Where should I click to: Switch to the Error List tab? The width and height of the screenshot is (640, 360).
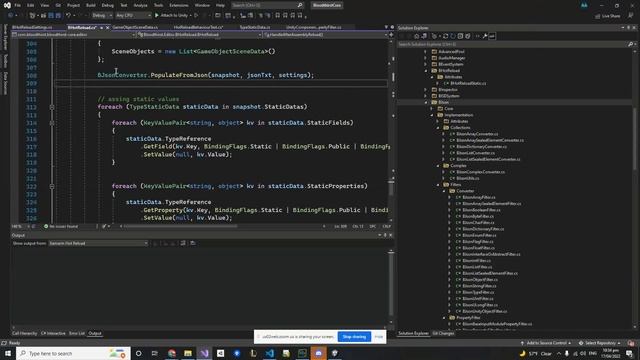tap(77, 333)
